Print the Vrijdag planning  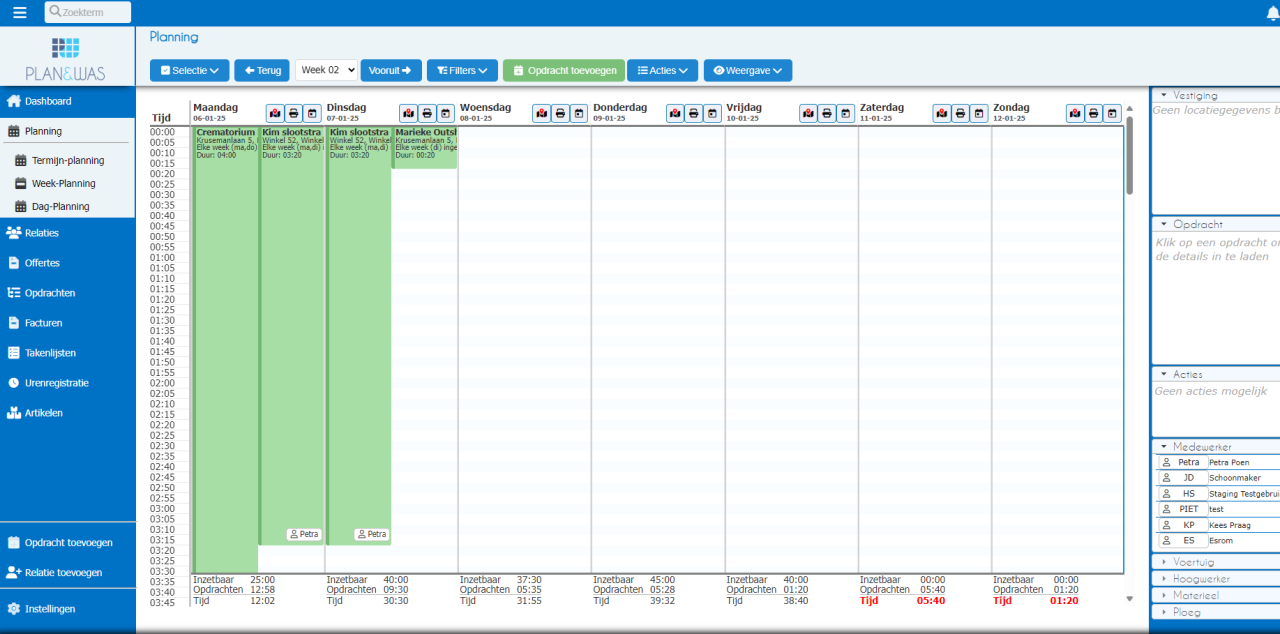coord(827,113)
